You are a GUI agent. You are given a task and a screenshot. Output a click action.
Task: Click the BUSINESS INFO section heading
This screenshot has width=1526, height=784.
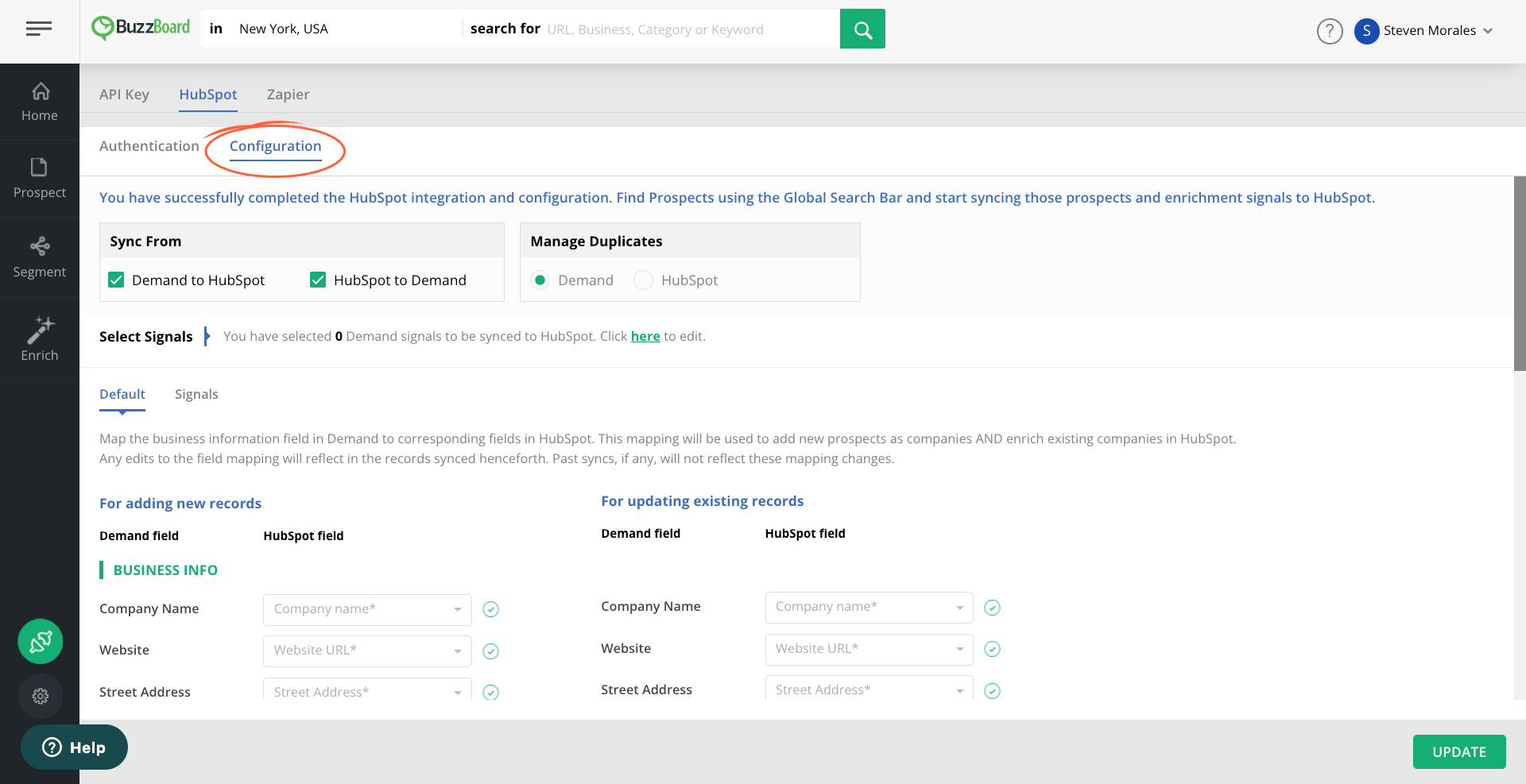point(165,570)
